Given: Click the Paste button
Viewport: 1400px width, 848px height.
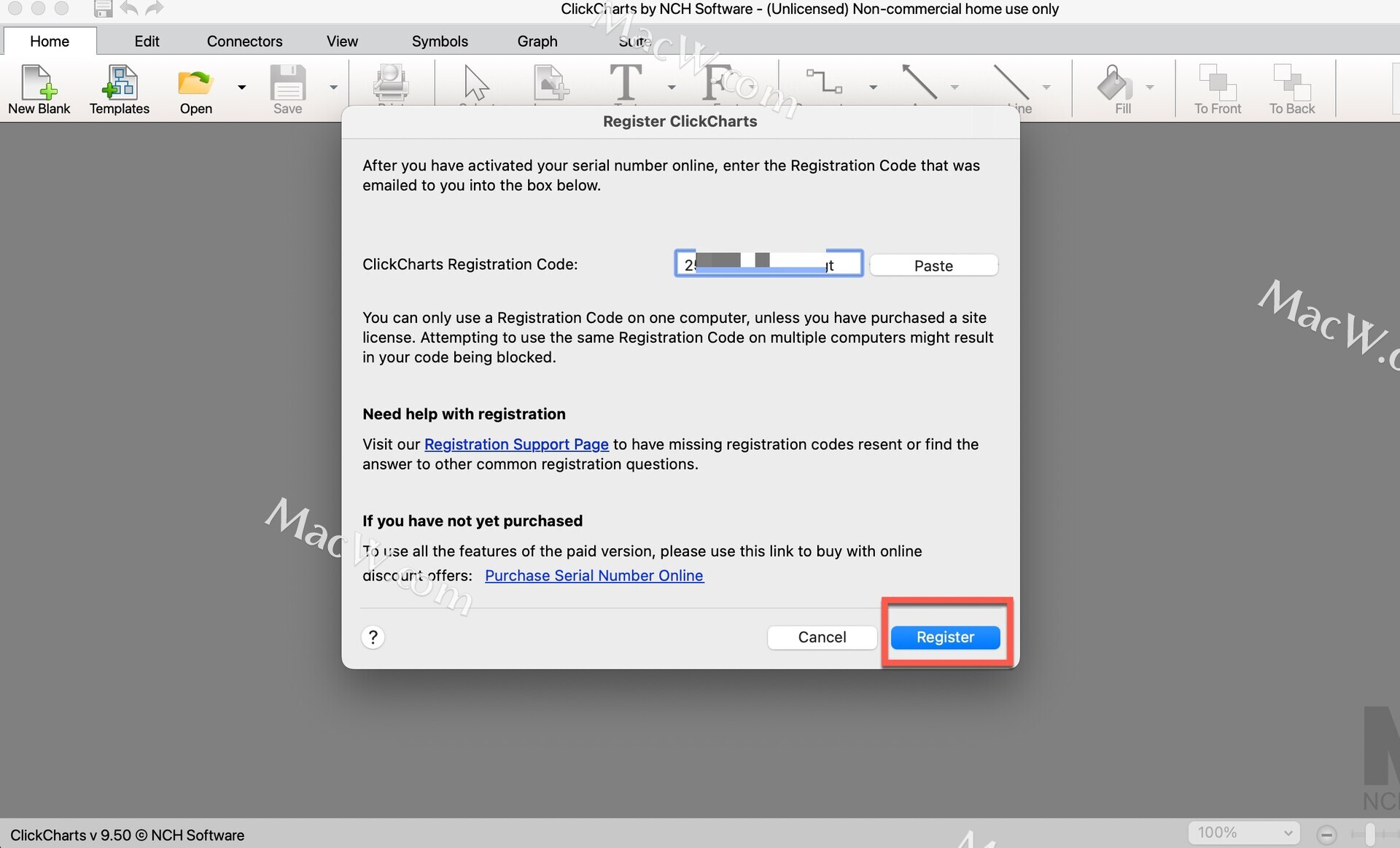Looking at the screenshot, I should [x=933, y=265].
